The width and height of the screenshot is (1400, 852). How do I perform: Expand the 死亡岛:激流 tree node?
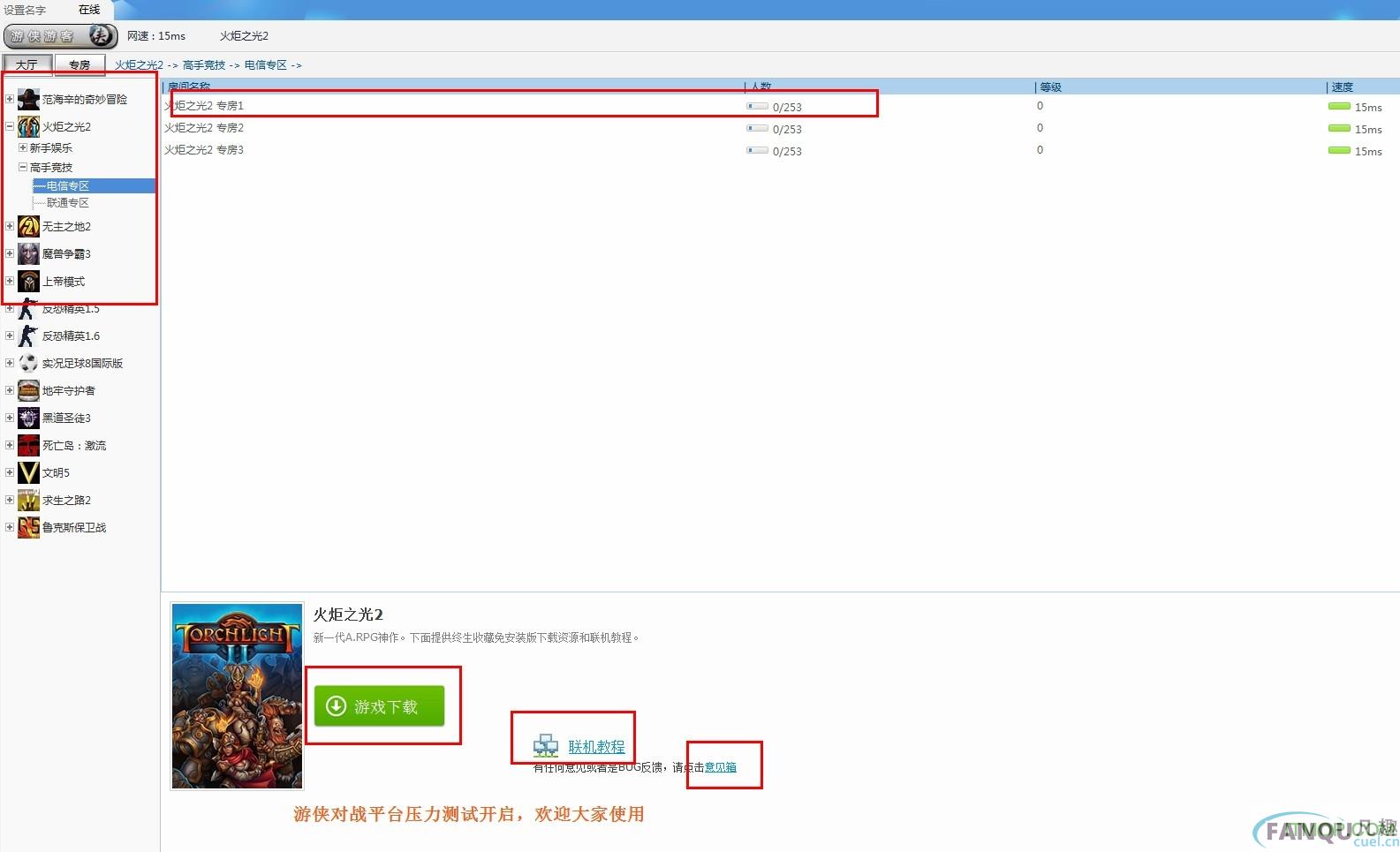click(10, 445)
